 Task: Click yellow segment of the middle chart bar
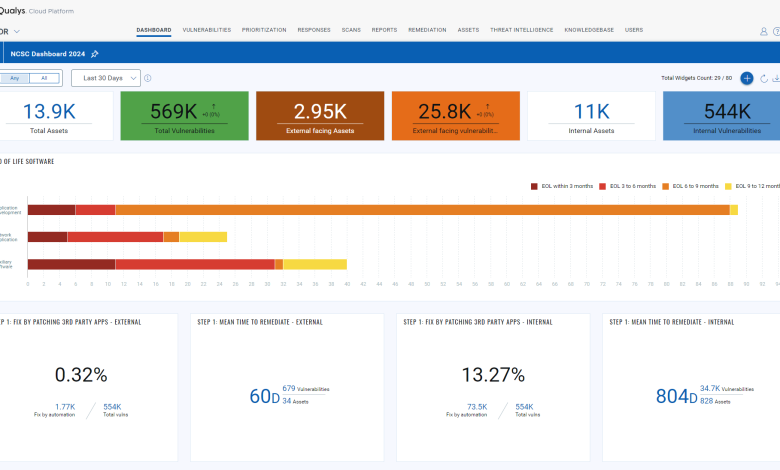pyautogui.click(x=203, y=237)
